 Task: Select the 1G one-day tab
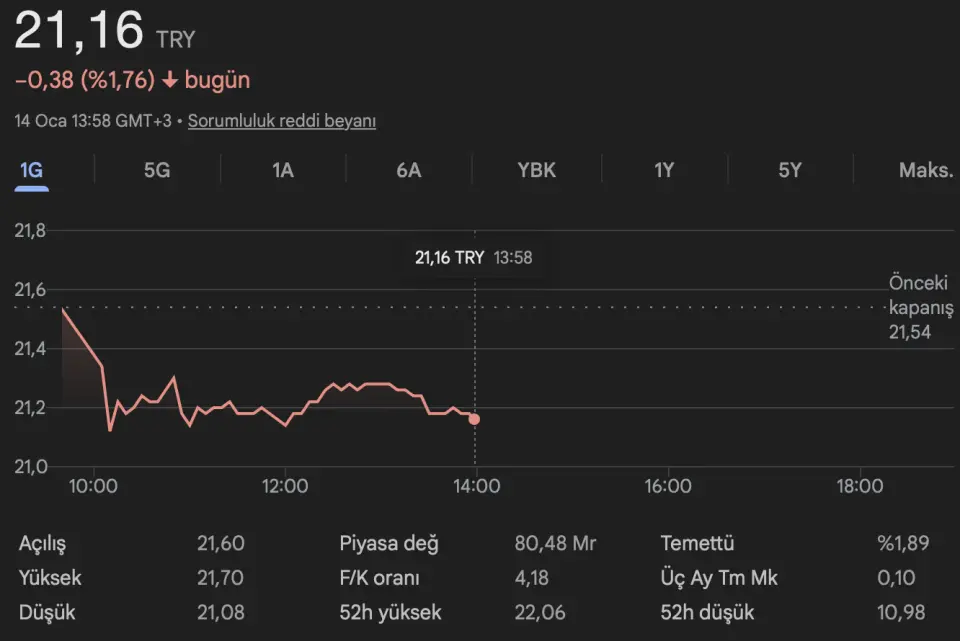pyautogui.click(x=31, y=170)
